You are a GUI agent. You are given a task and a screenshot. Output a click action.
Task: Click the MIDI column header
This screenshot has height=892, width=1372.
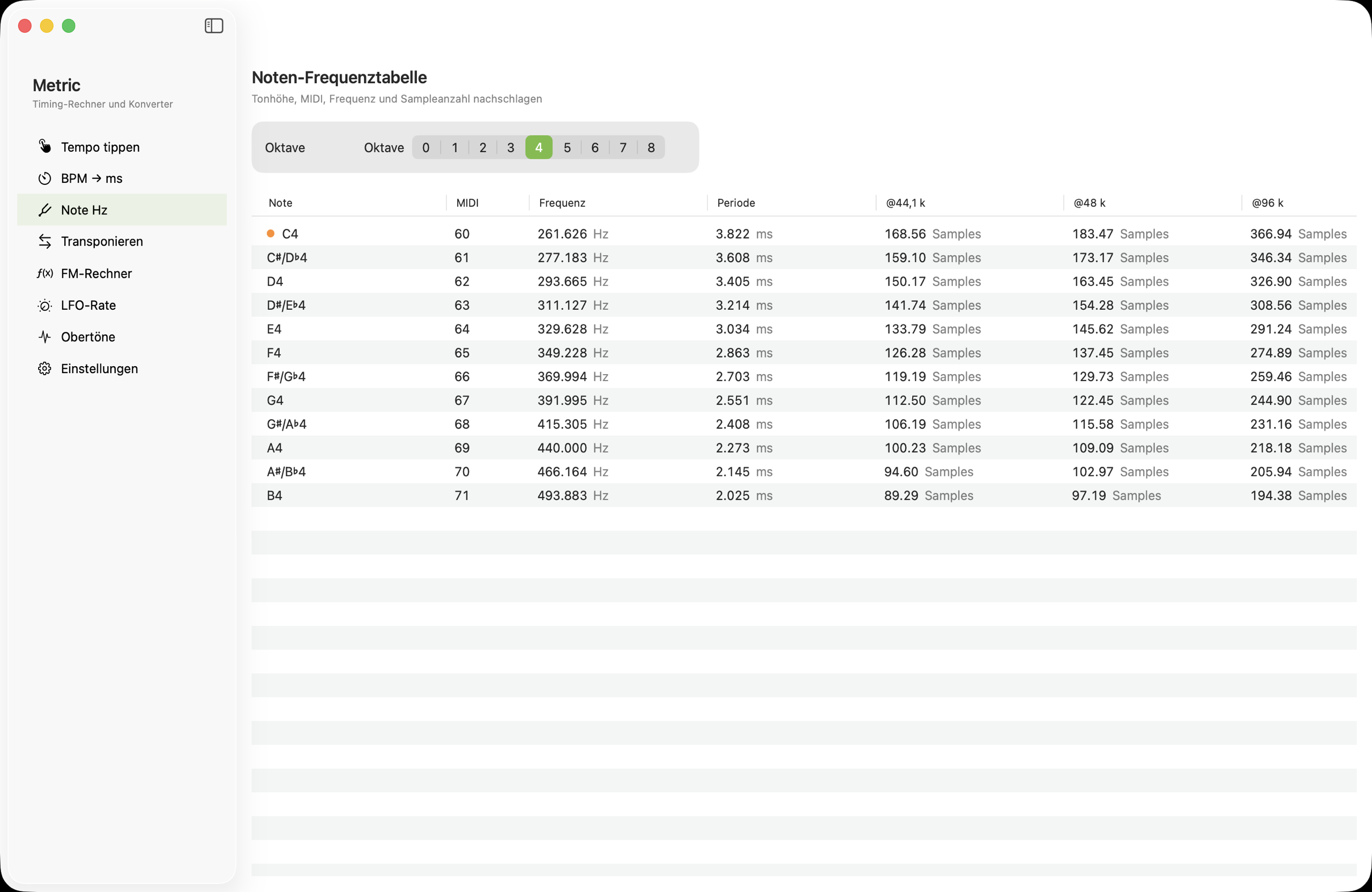(466, 203)
